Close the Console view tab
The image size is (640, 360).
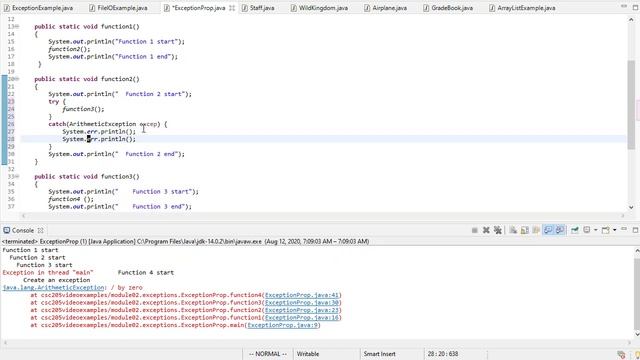40,231
